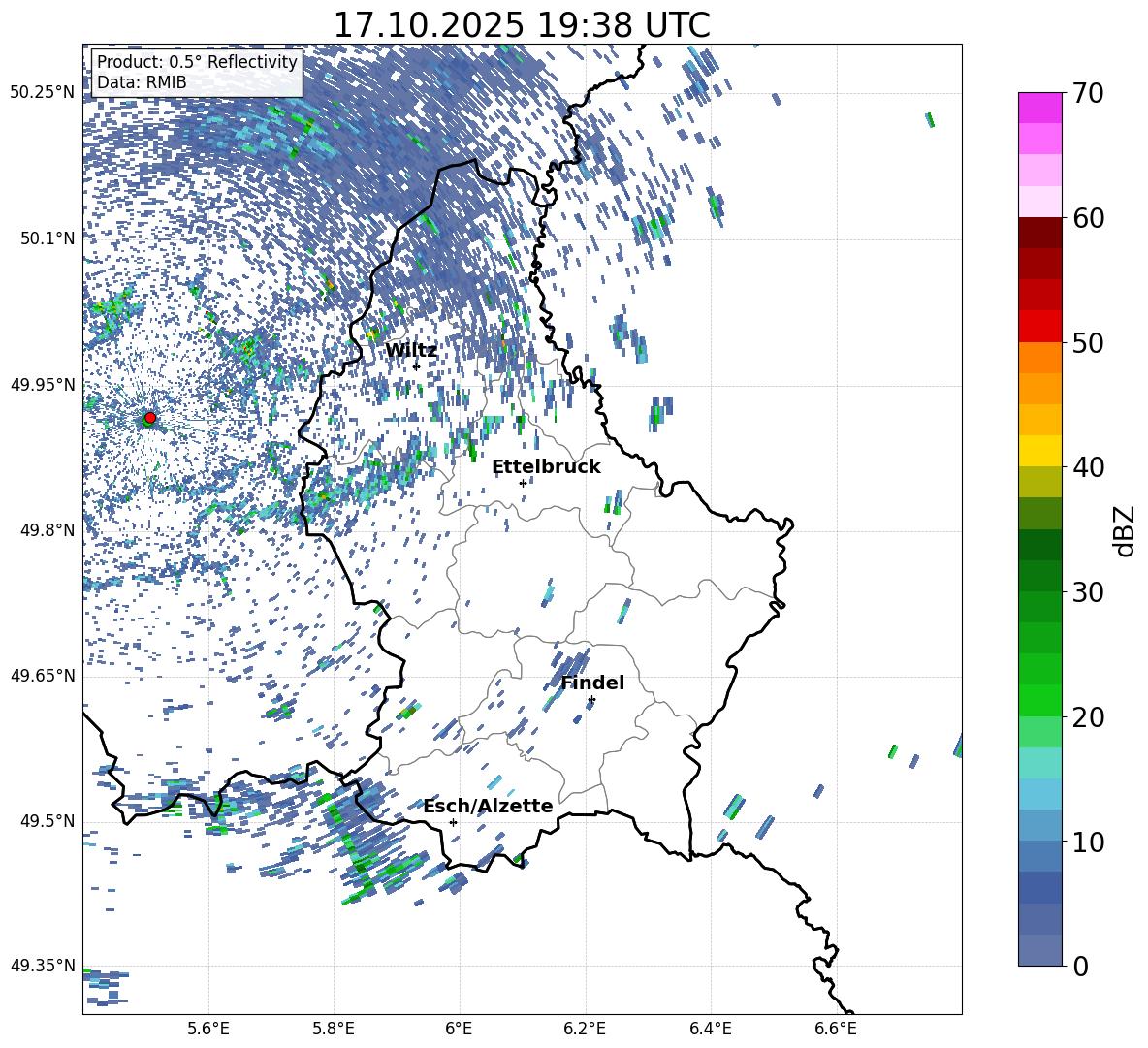Screen dimensions: 1148x1048
Task: Pick the dark red swatch below 60 dBZ
Action: (x=1040, y=233)
